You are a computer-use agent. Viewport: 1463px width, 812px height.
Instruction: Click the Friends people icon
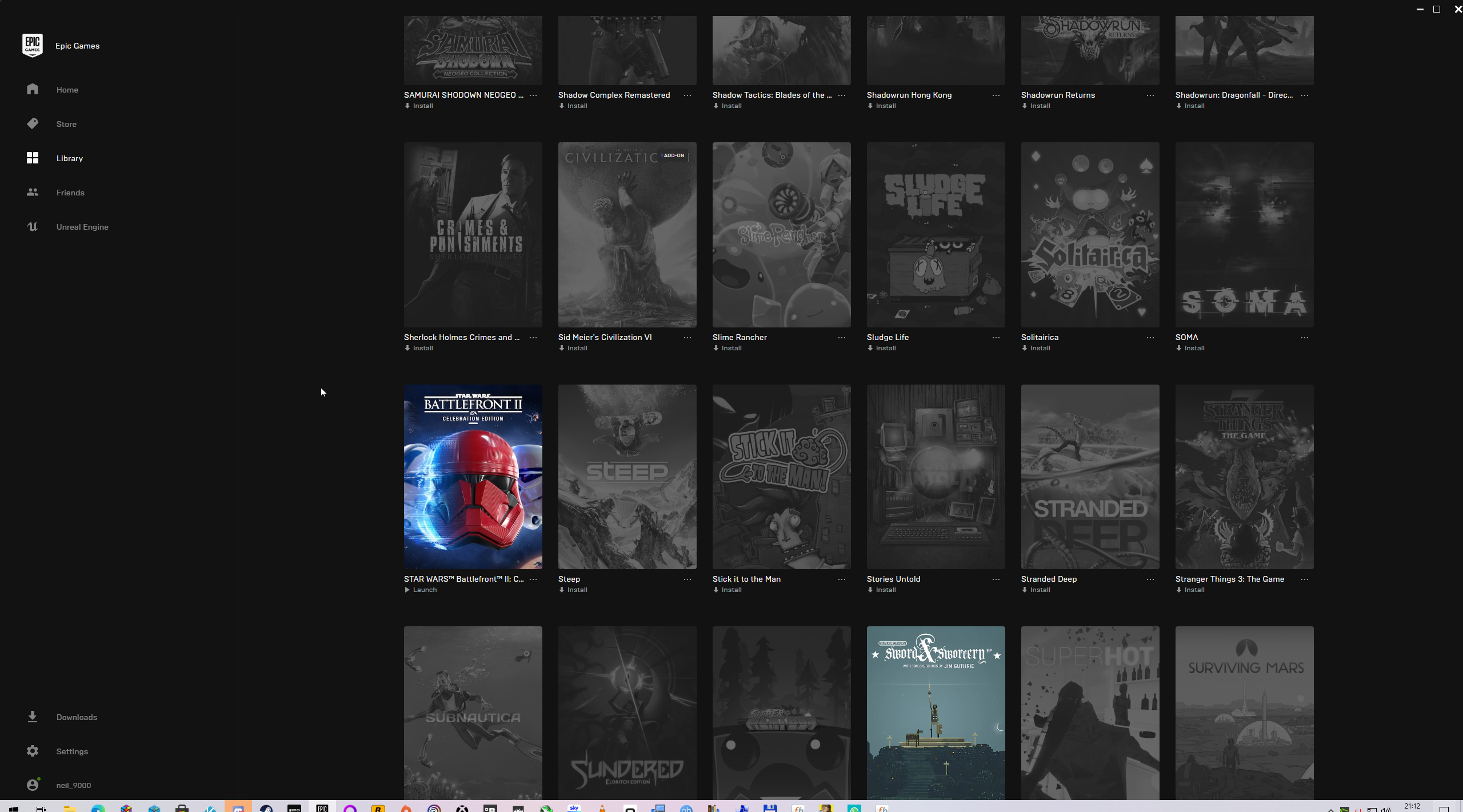point(33,192)
